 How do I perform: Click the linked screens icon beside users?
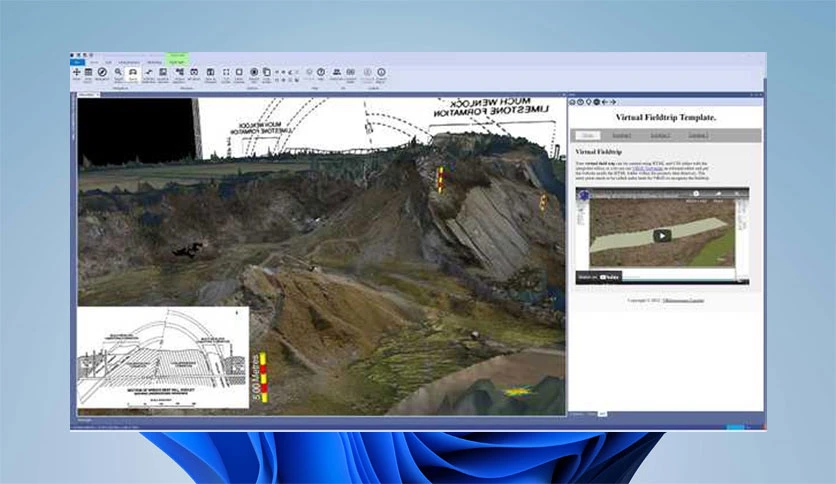point(350,72)
